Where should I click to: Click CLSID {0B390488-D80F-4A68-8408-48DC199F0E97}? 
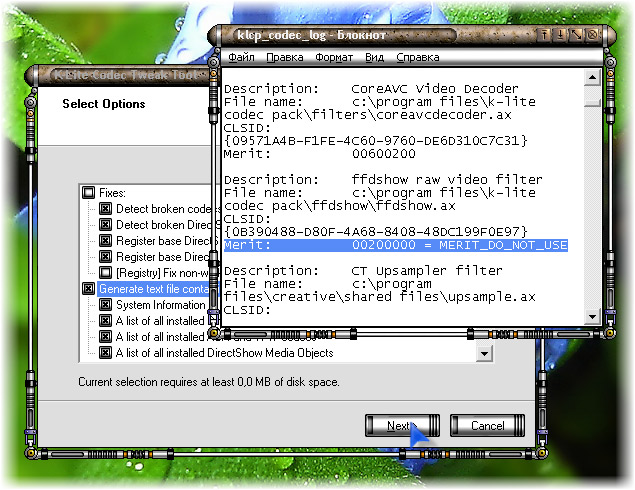point(375,232)
